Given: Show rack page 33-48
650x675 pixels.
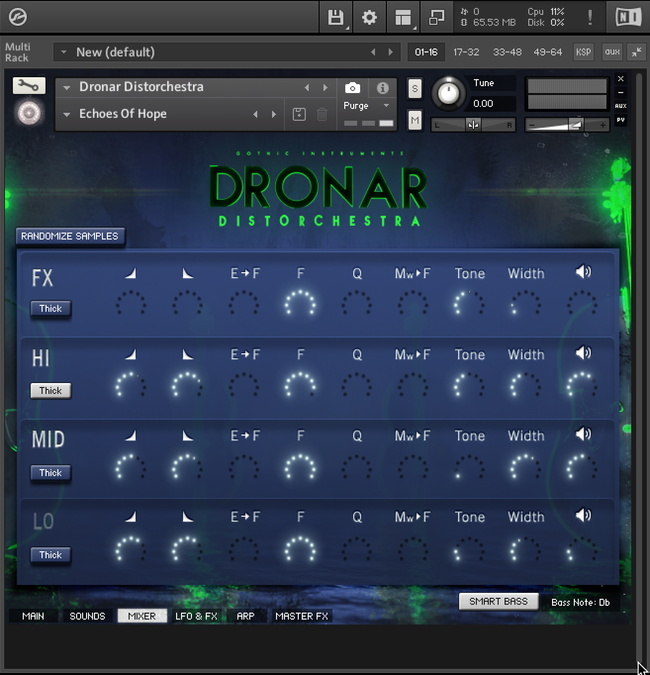Looking at the screenshot, I should [507, 52].
